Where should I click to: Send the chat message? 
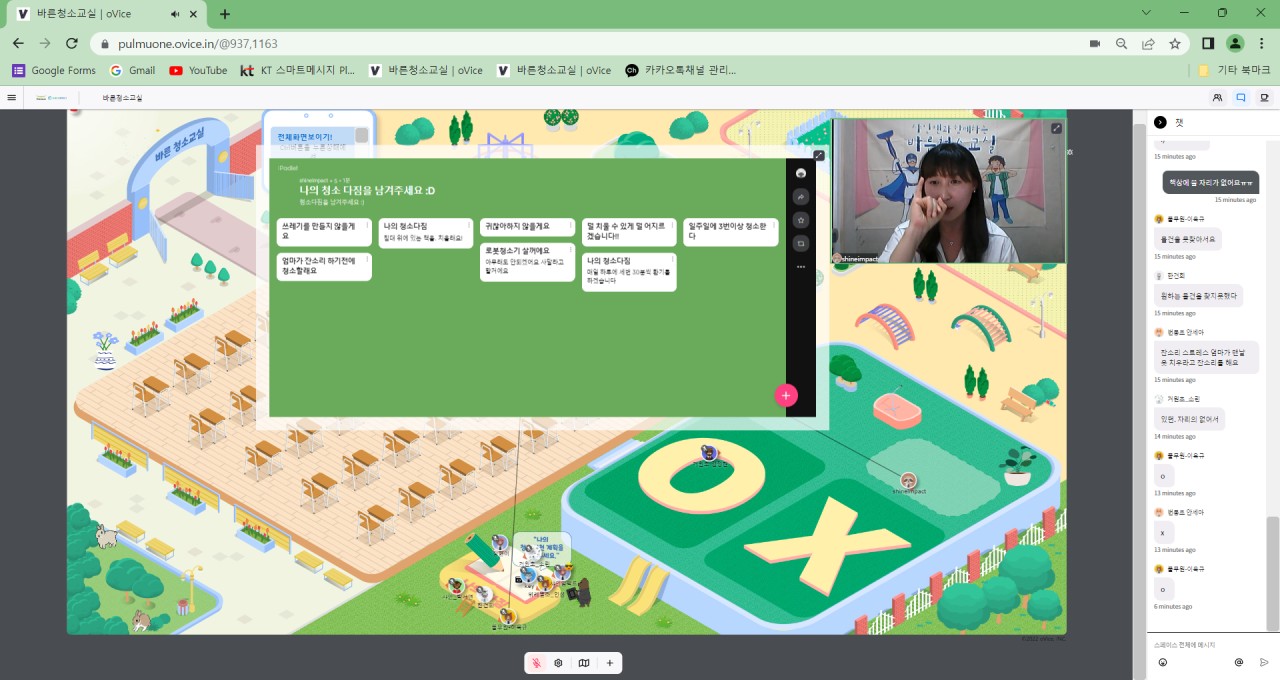(x=1264, y=662)
